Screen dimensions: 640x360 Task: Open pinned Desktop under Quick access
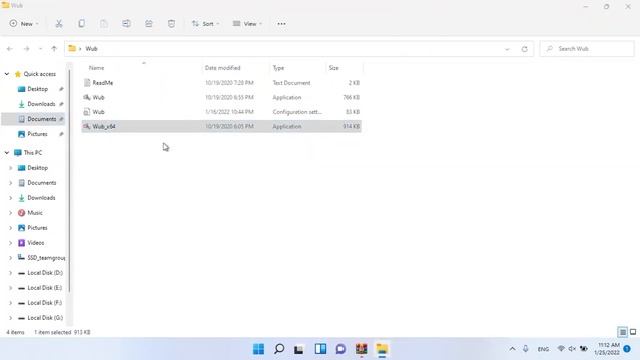(x=38, y=89)
